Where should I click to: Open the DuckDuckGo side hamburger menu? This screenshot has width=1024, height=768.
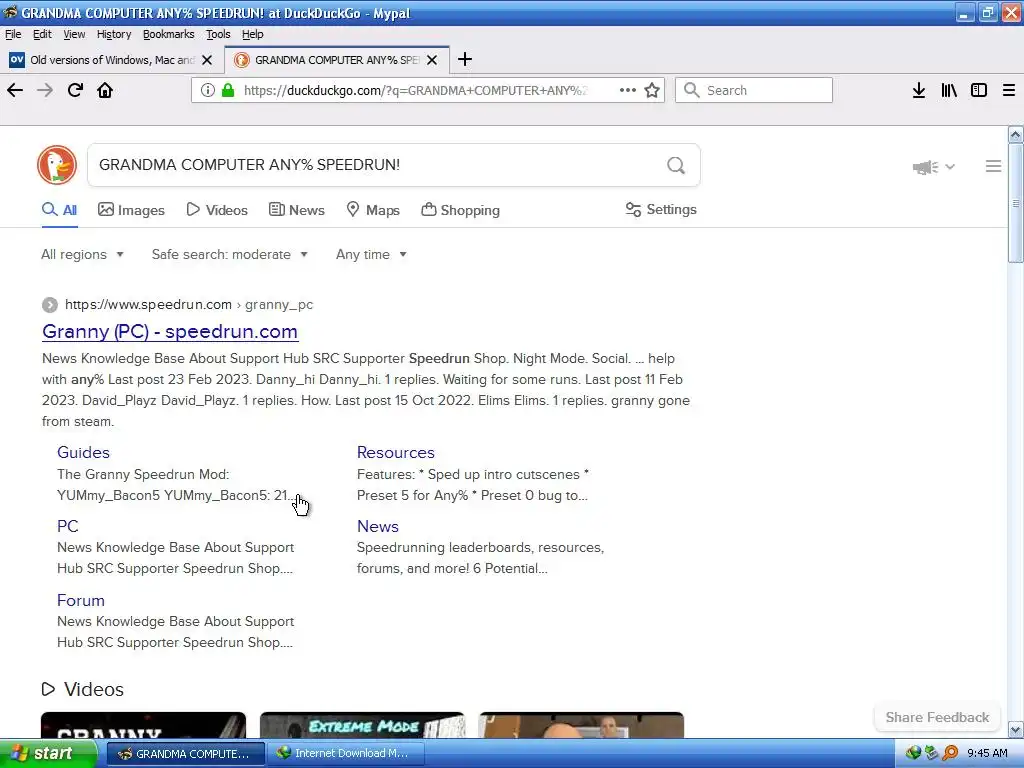[x=993, y=167]
